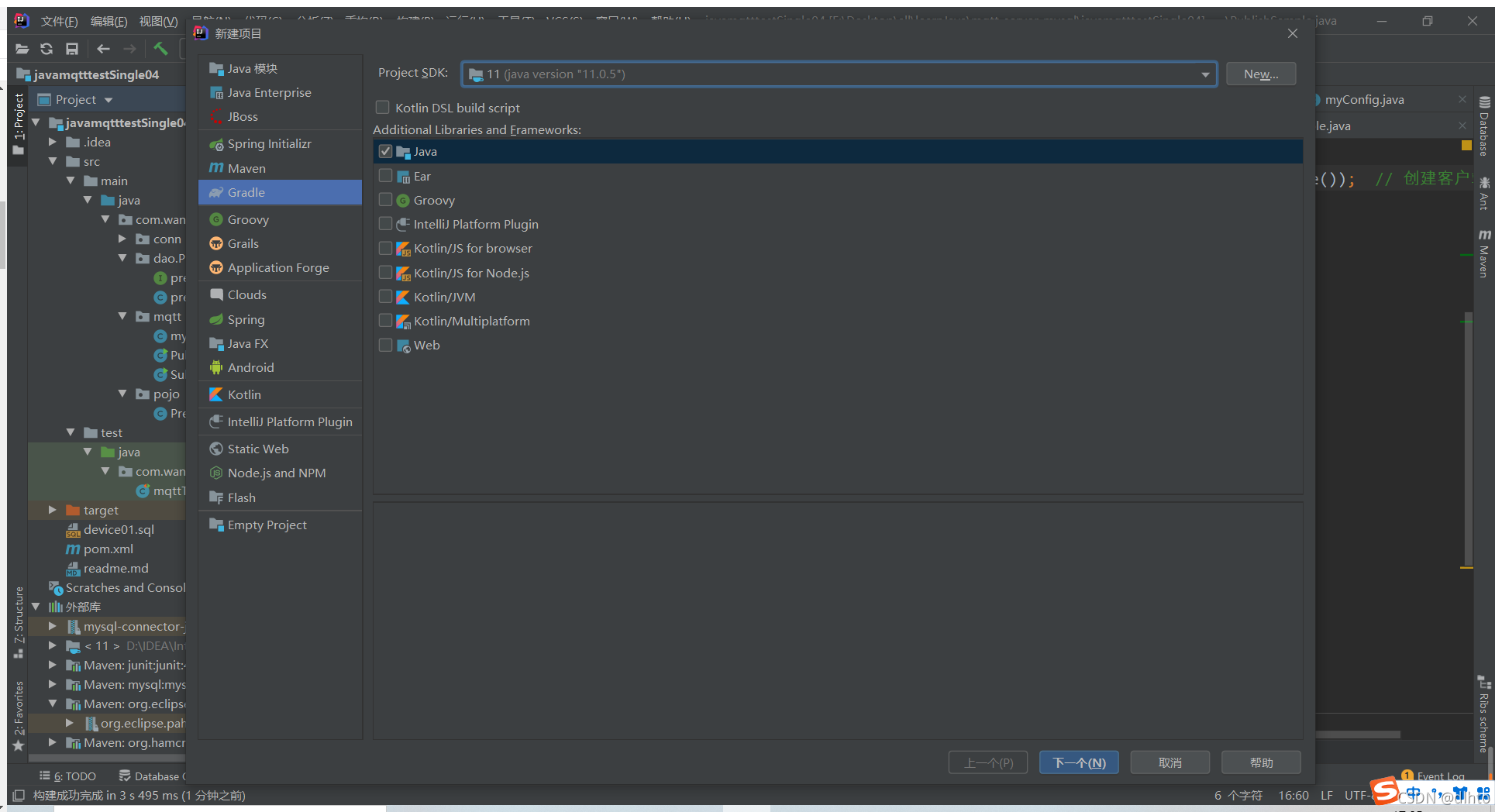This screenshot has width=1502, height=812.
Task: Check IntelliJ Platform Plugin framework checkbox
Action: coord(385,224)
